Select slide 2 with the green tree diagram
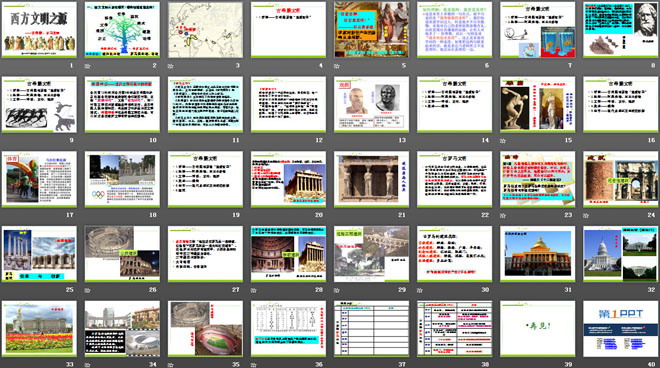The width and height of the screenshot is (660, 368). click(x=122, y=29)
